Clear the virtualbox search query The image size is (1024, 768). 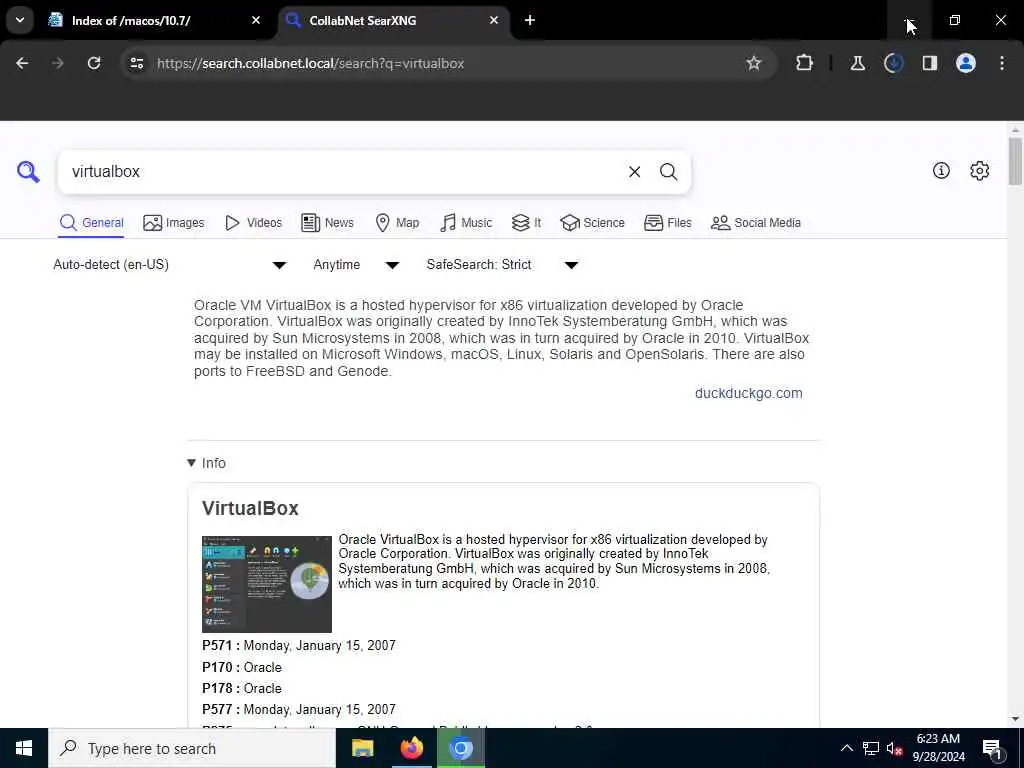click(634, 172)
